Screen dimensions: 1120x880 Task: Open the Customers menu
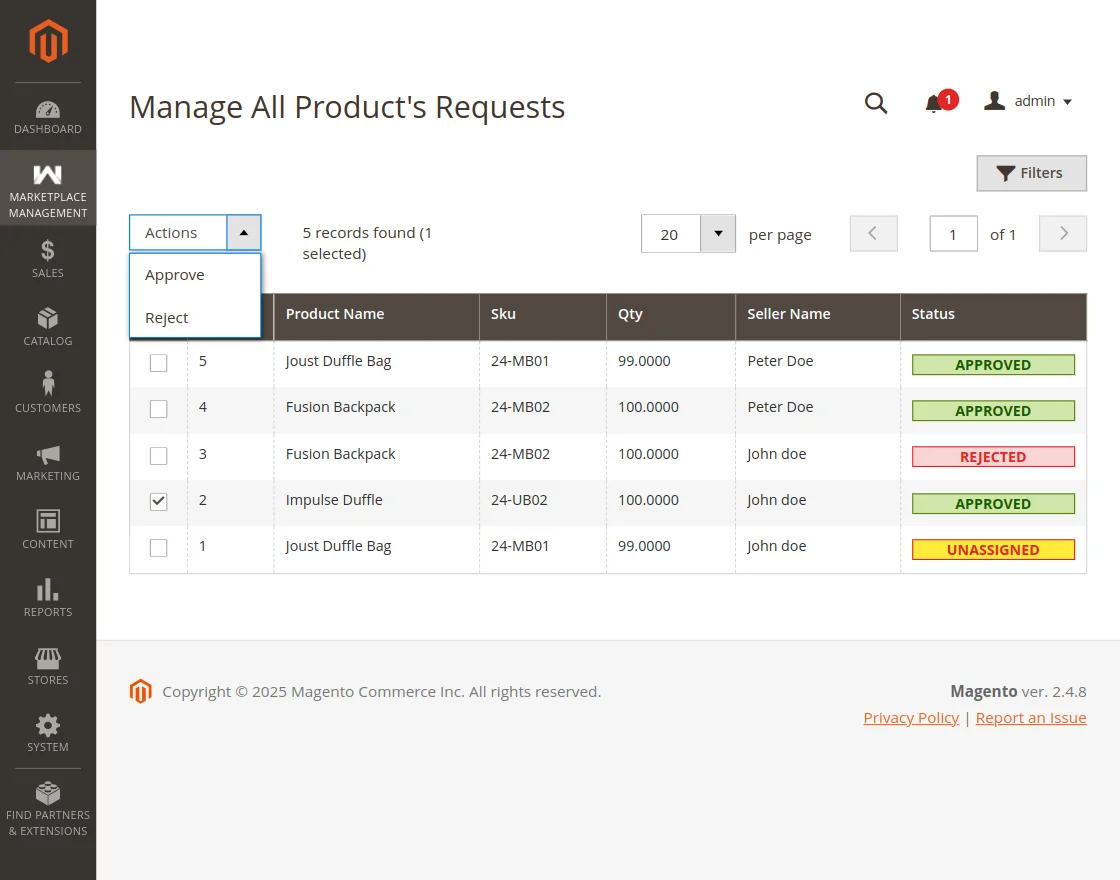click(x=48, y=394)
